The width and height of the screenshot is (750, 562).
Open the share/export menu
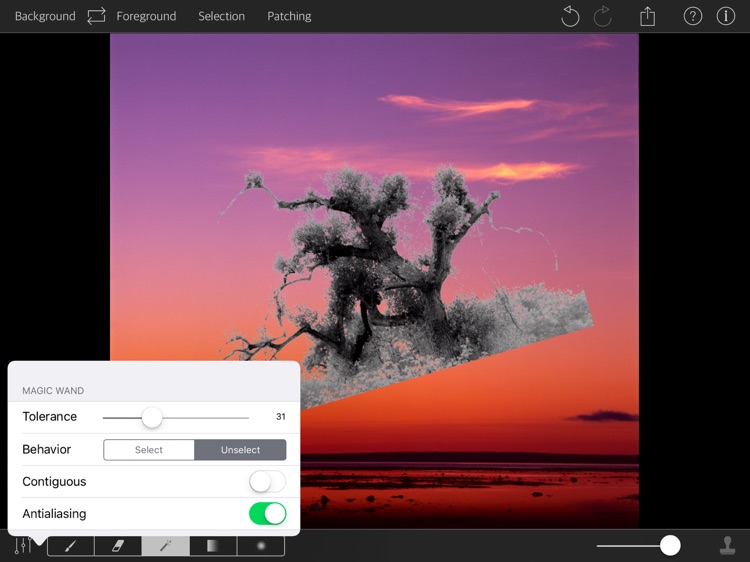coord(647,16)
